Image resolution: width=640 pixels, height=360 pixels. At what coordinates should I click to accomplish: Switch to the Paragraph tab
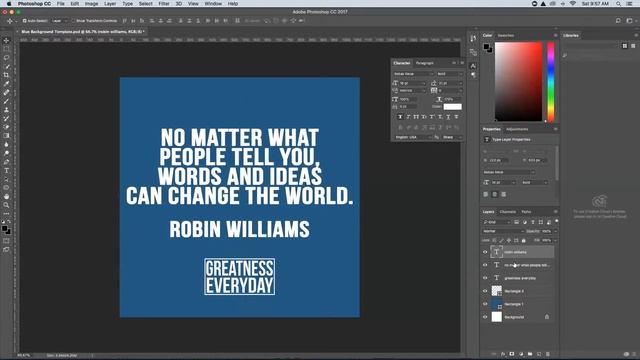coord(424,63)
